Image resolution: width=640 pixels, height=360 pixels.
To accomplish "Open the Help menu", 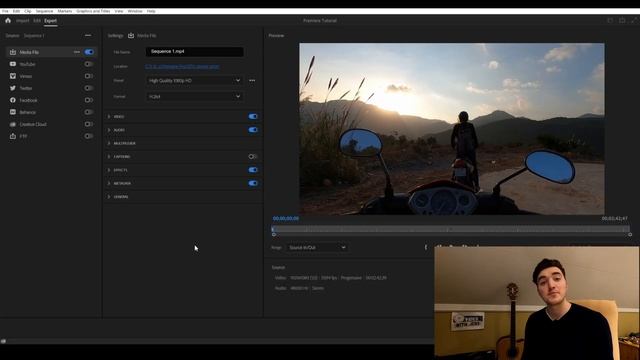I will pyautogui.click(x=151, y=11).
